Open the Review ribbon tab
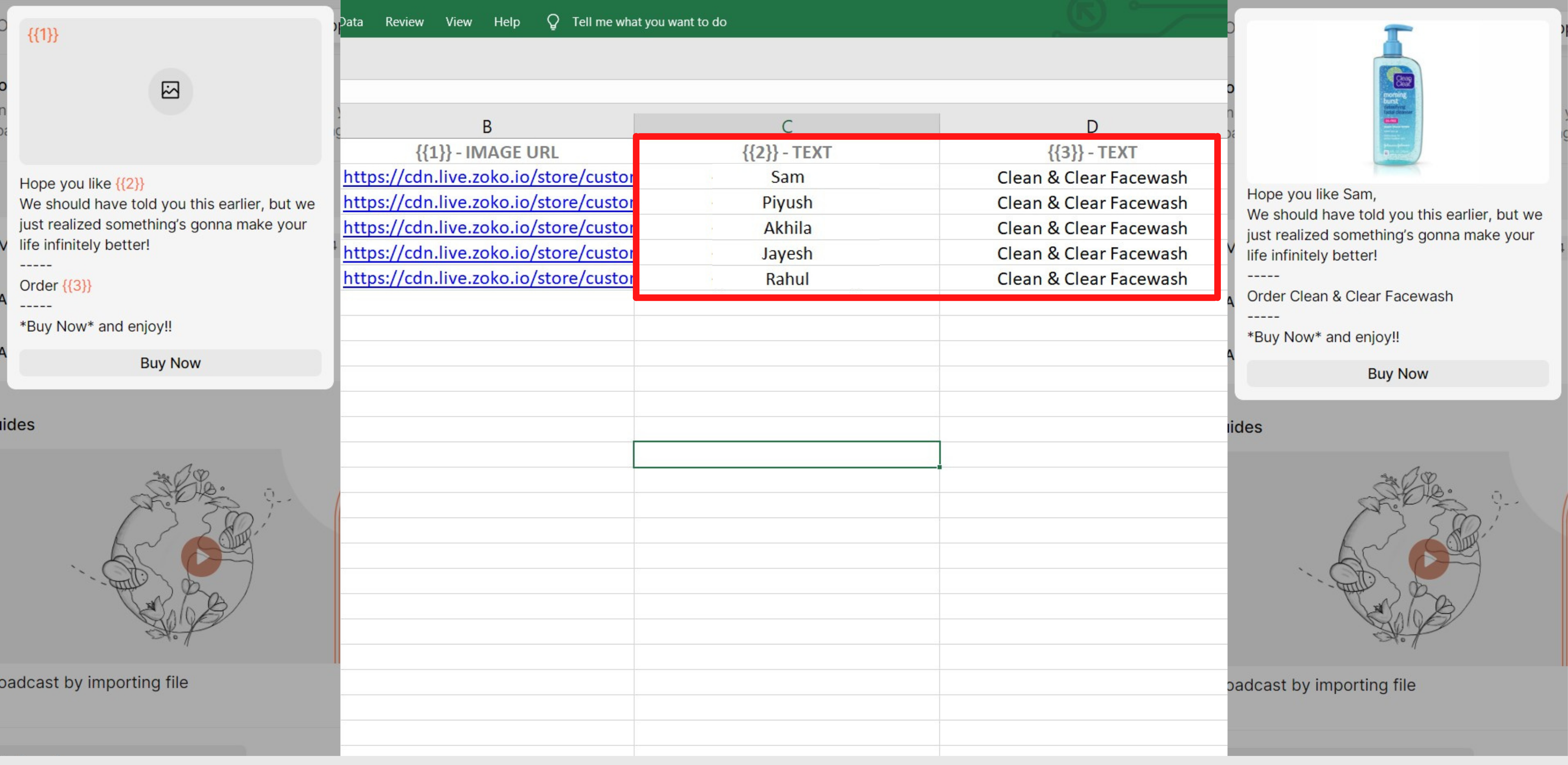 coord(404,22)
